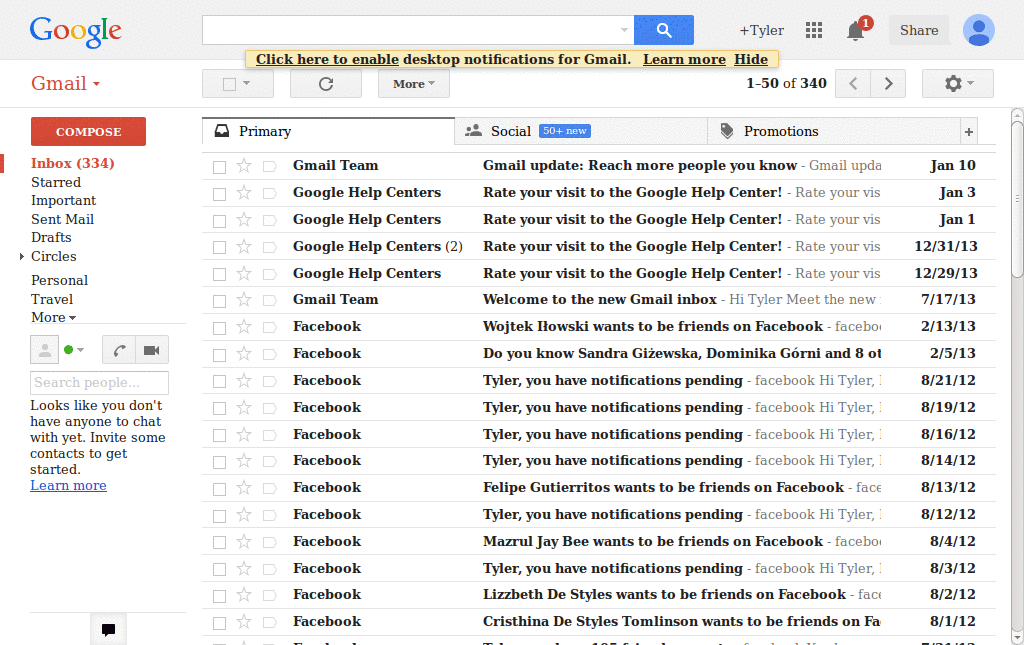Viewport: 1024px width, 645px height.
Task: Go to the previous page of emails
Action: point(853,84)
